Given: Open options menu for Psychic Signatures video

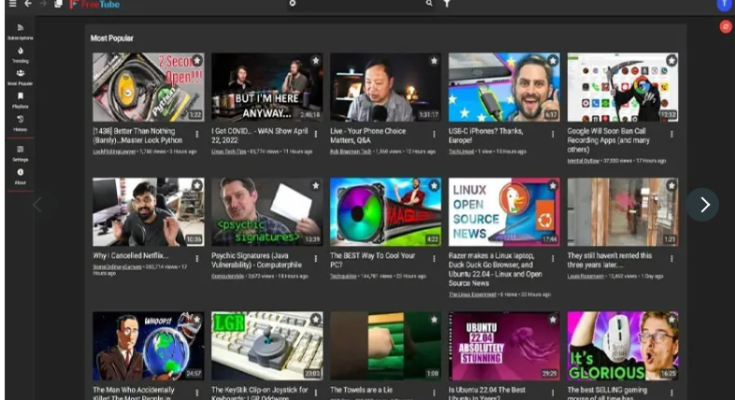Looking at the screenshot, I should click(316, 256).
